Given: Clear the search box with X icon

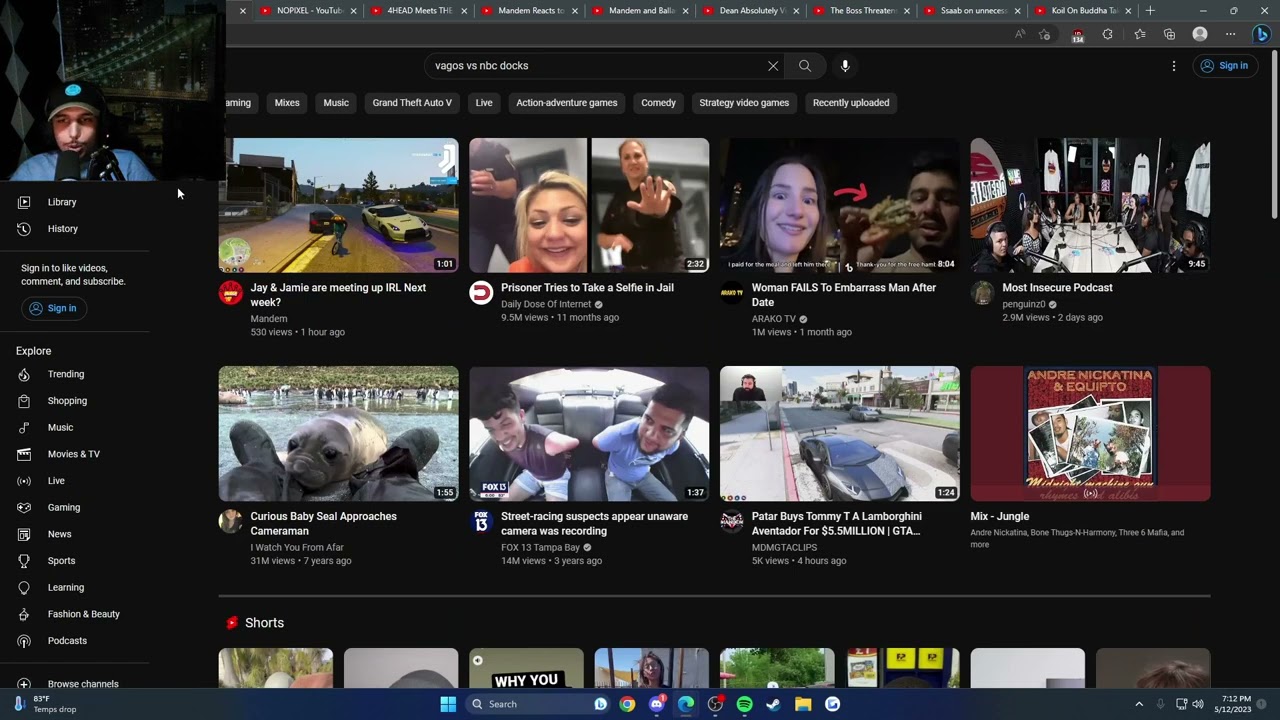Looking at the screenshot, I should point(773,66).
